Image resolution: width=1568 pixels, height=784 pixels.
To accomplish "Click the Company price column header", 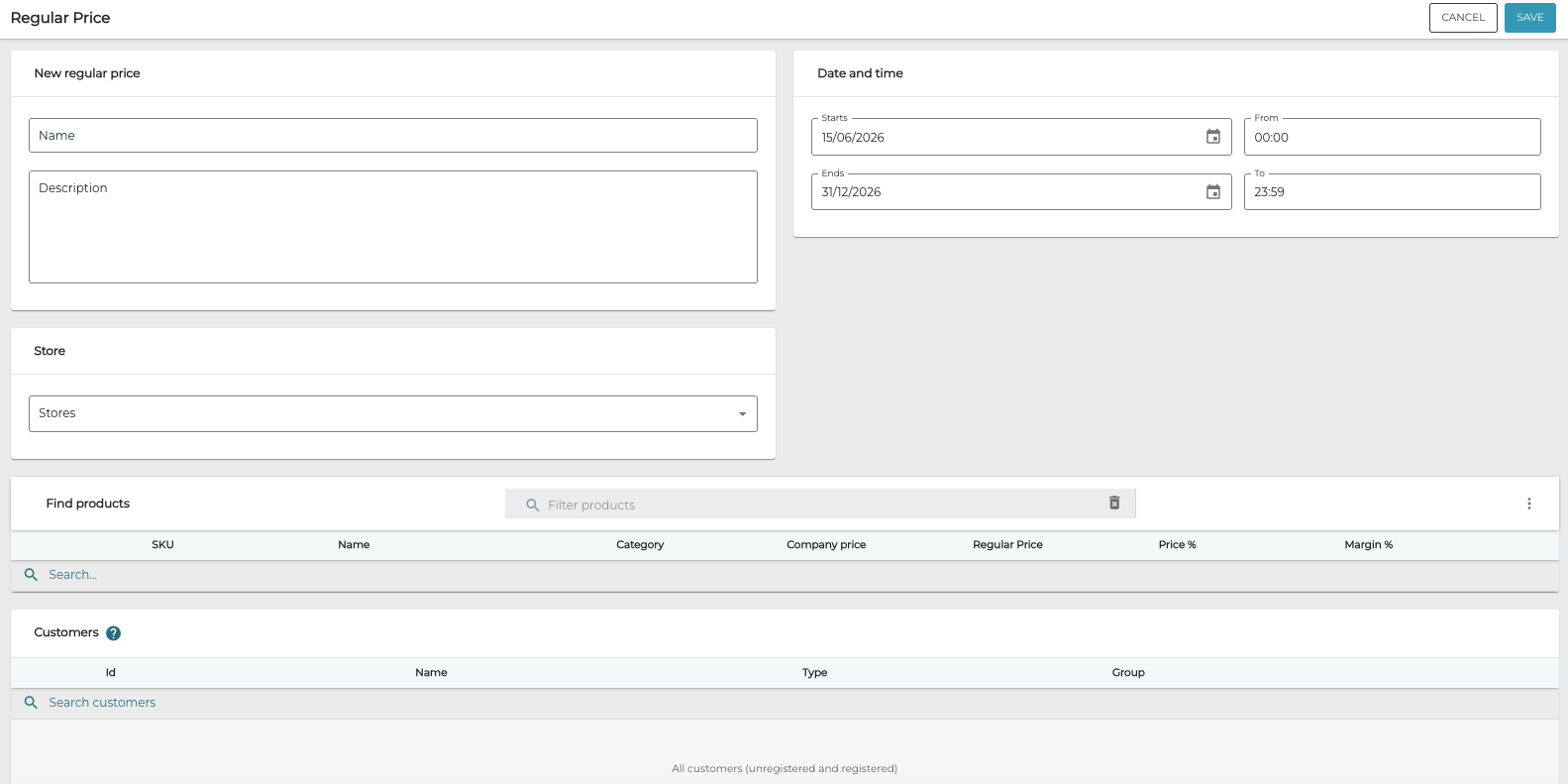I will tap(826, 545).
